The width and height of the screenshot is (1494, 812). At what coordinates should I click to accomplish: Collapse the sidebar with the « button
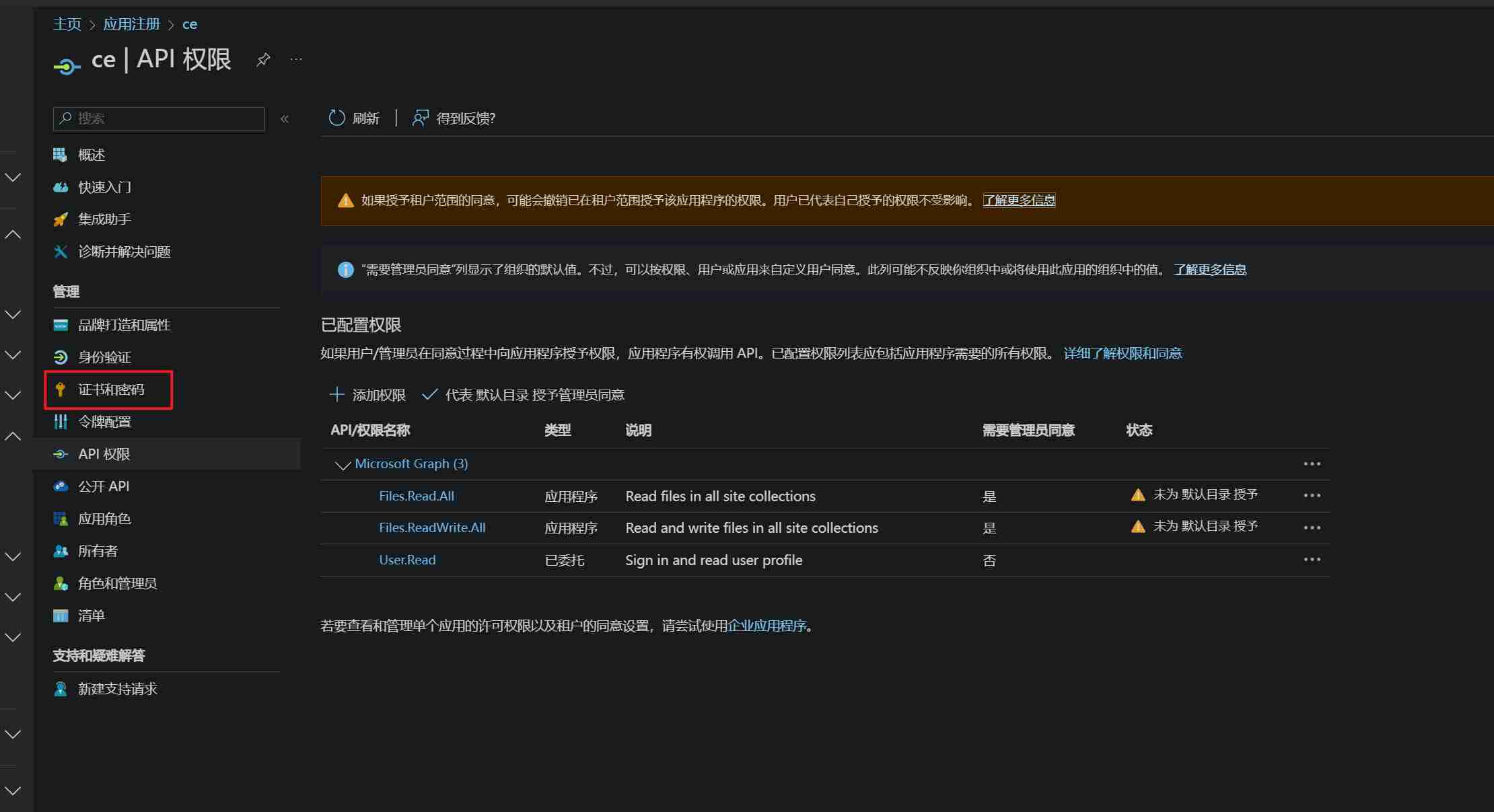pyautogui.click(x=285, y=118)
